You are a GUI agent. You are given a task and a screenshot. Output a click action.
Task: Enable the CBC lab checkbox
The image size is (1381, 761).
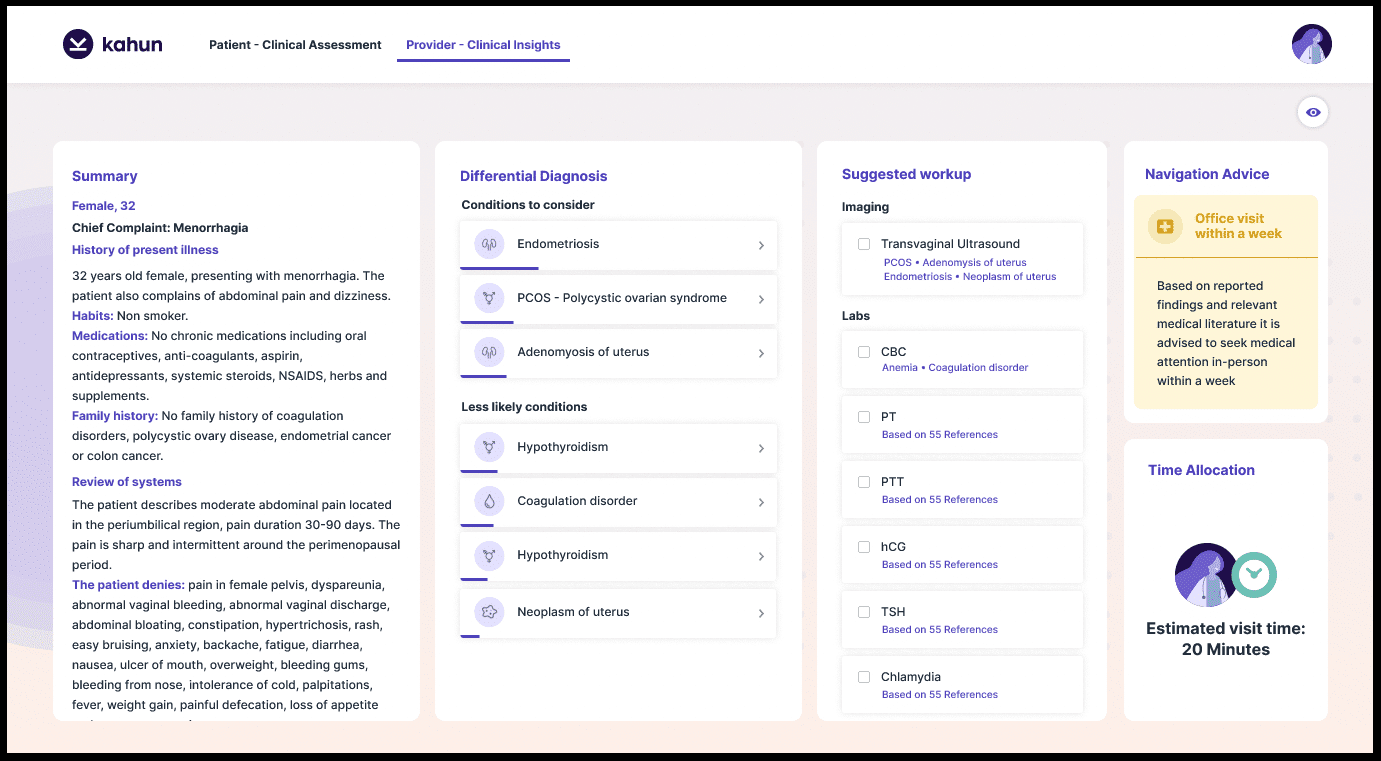pos(863,351)
